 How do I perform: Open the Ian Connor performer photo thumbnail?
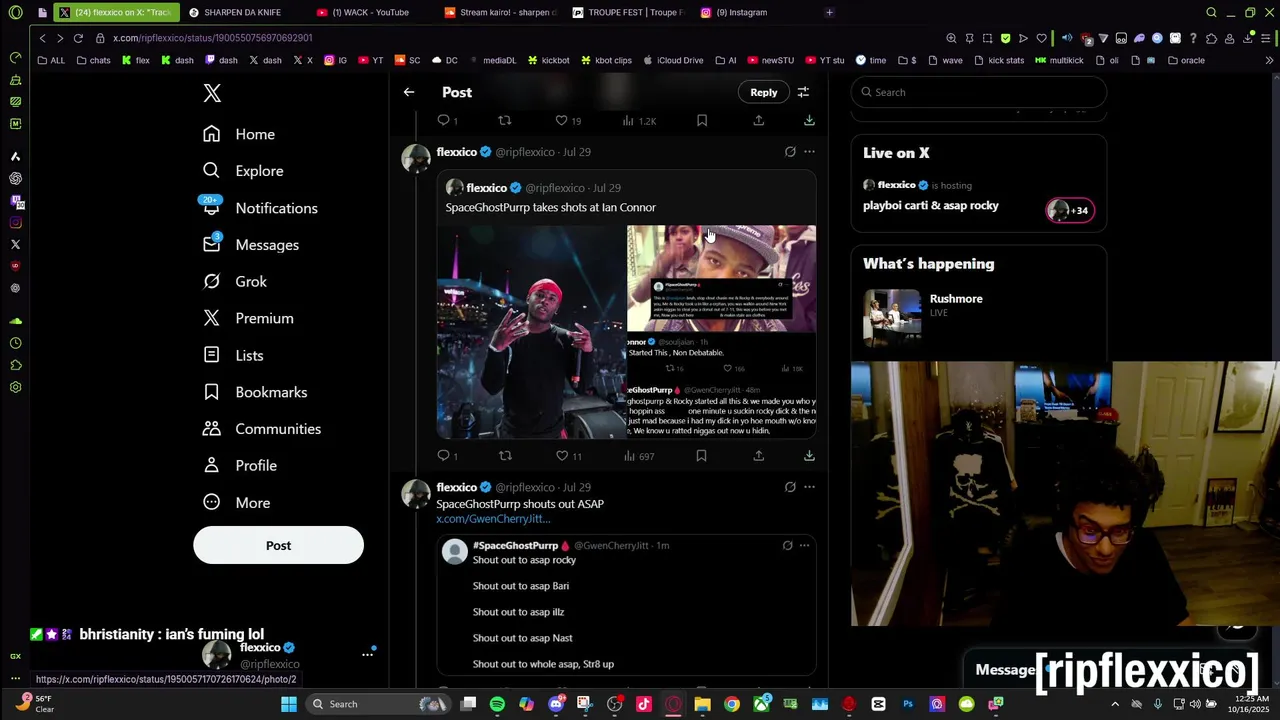point(531,332)
